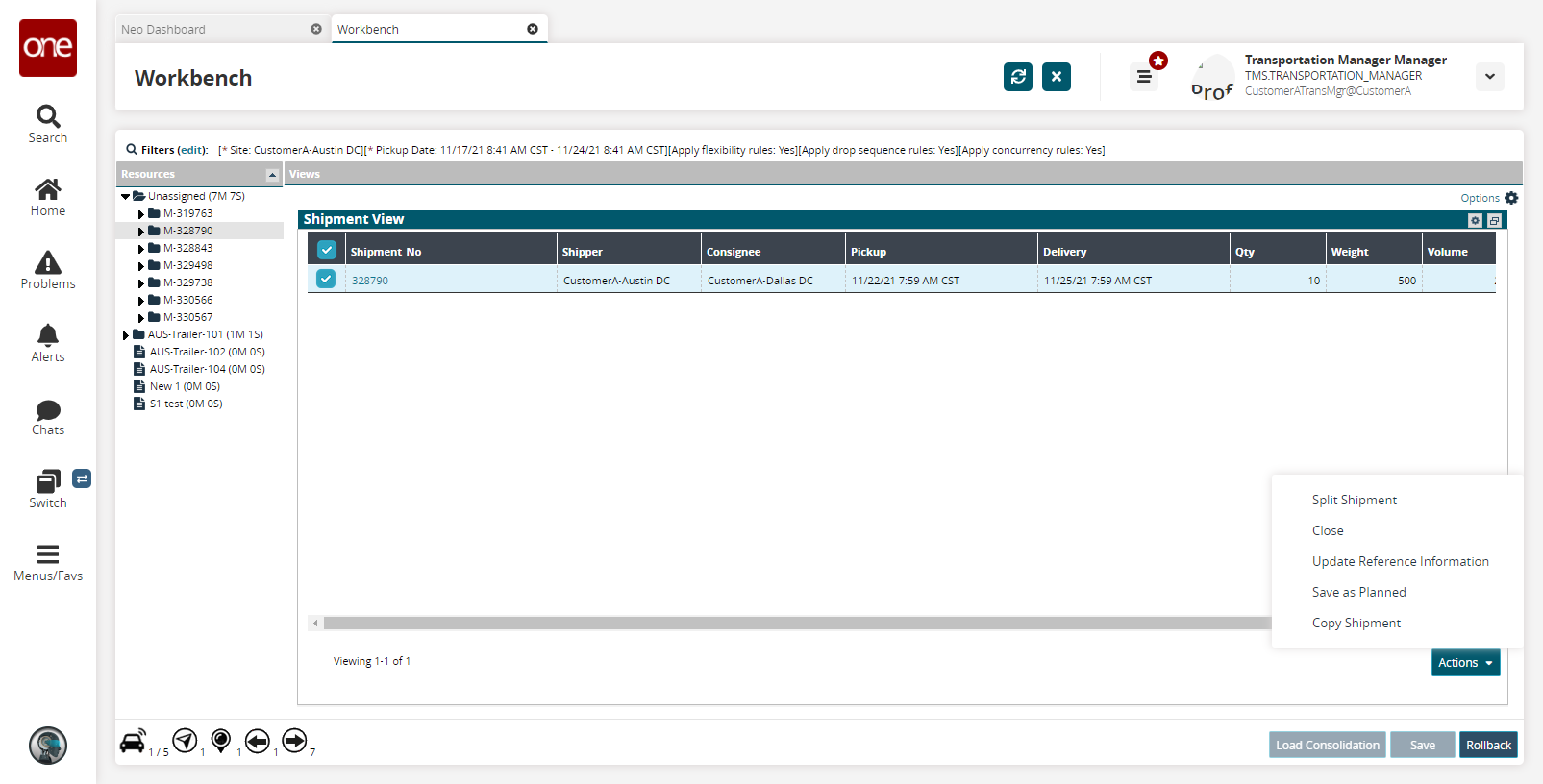Click the Rollback button
The height and width of the screenshot is (784, 1543).
click(1488, 745)
